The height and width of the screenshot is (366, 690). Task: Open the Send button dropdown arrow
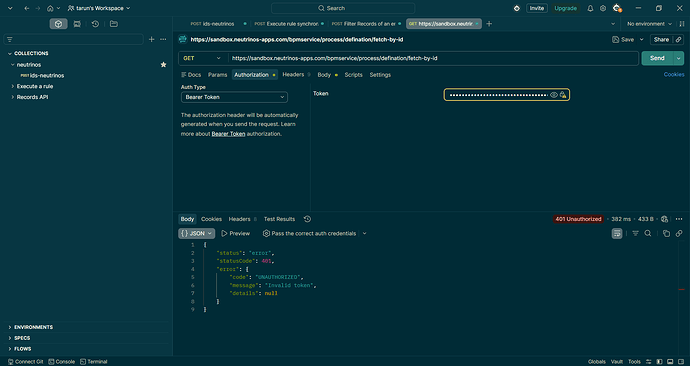[x=679, y=58]
